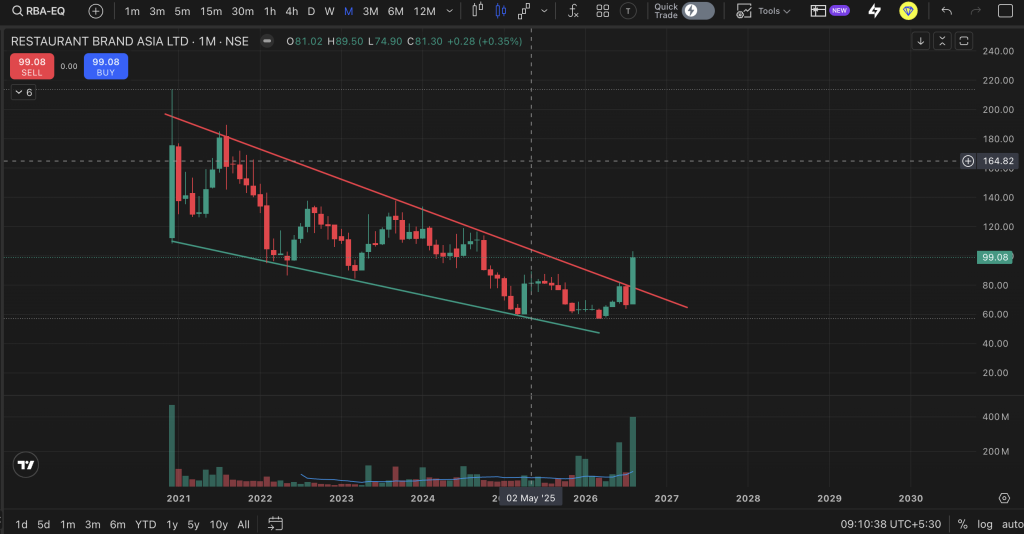Set range to 3m in bottom bar
Image resolution: width=1024 pixels, height=534 pixels.
[93, 524]
